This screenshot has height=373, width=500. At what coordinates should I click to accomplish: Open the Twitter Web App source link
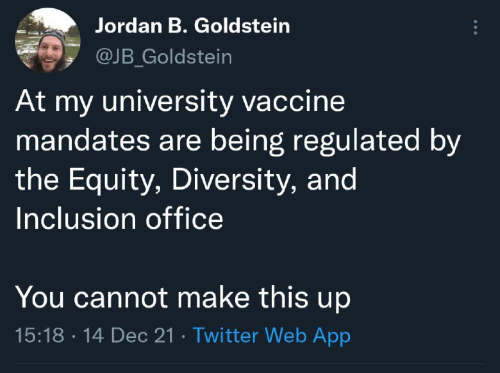[x=272, y=335]
